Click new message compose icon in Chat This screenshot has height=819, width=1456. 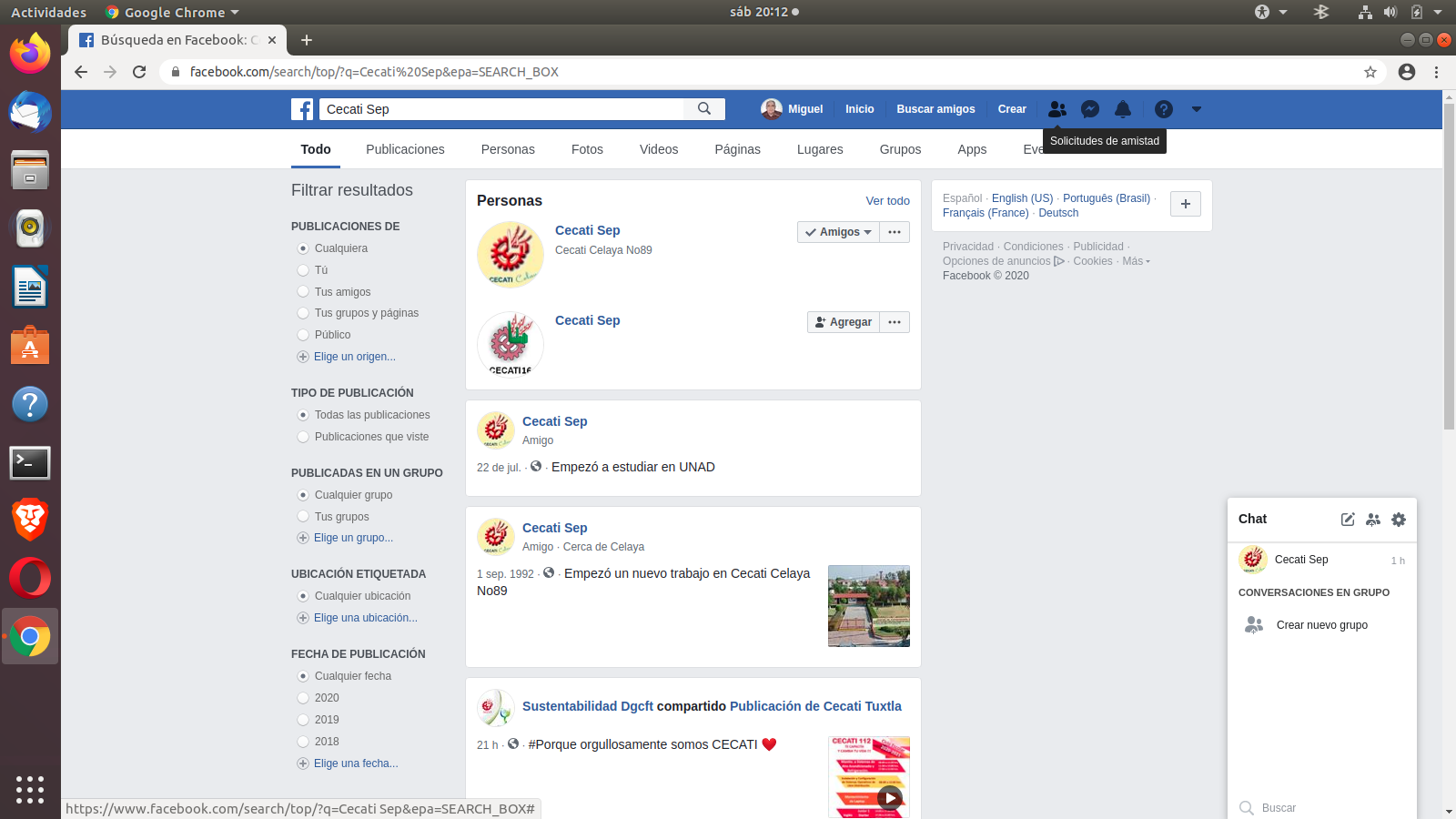coord(1348,520)
